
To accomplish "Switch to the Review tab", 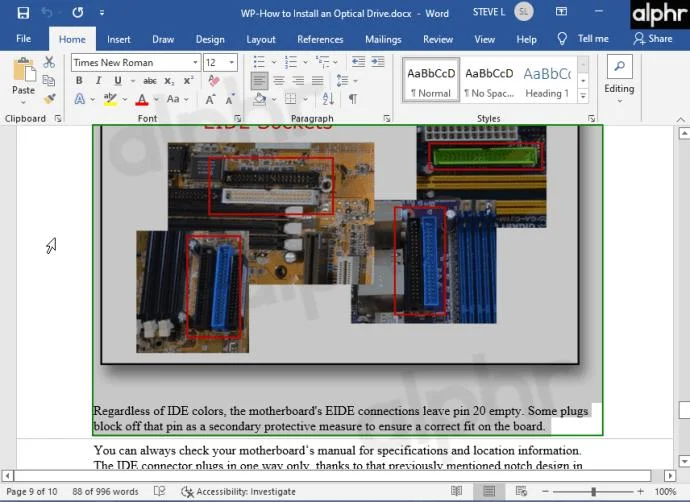I will click(x=438, y=39).
